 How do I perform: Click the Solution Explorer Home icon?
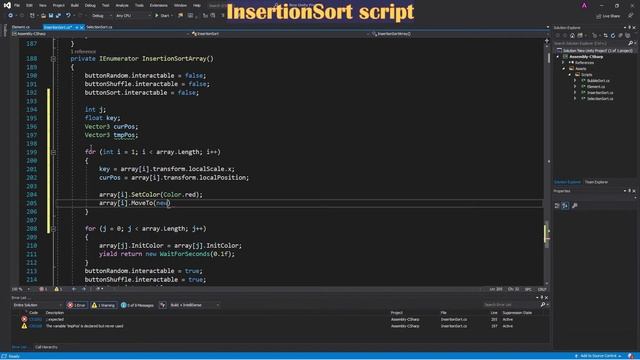572,36
